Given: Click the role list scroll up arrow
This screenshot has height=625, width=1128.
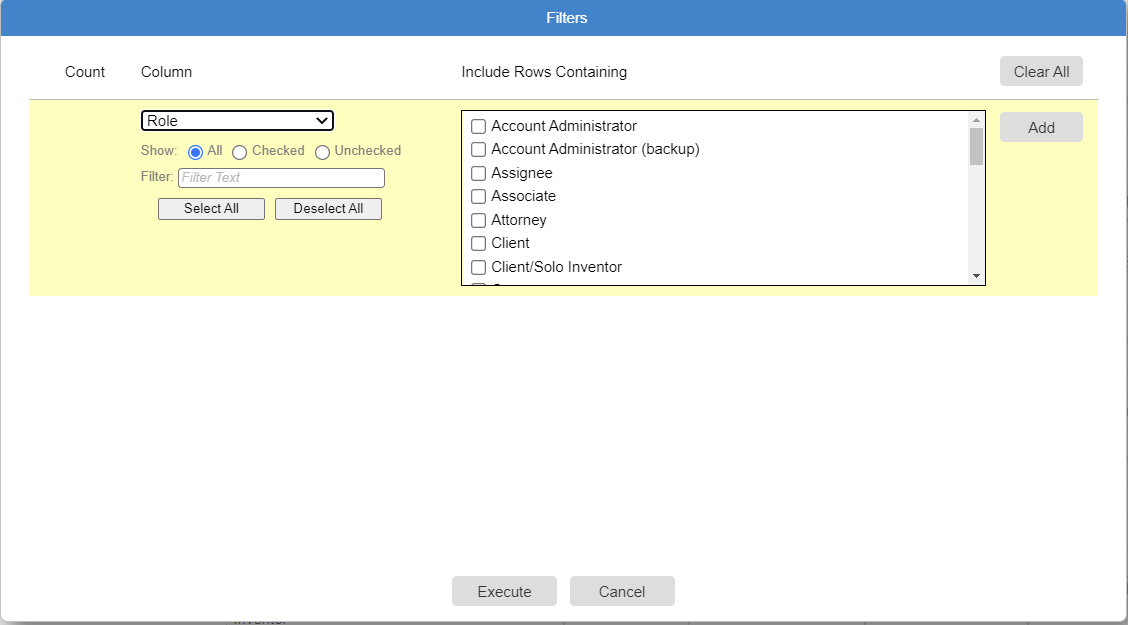Looking at the screenshot, I should click(976, 119).
